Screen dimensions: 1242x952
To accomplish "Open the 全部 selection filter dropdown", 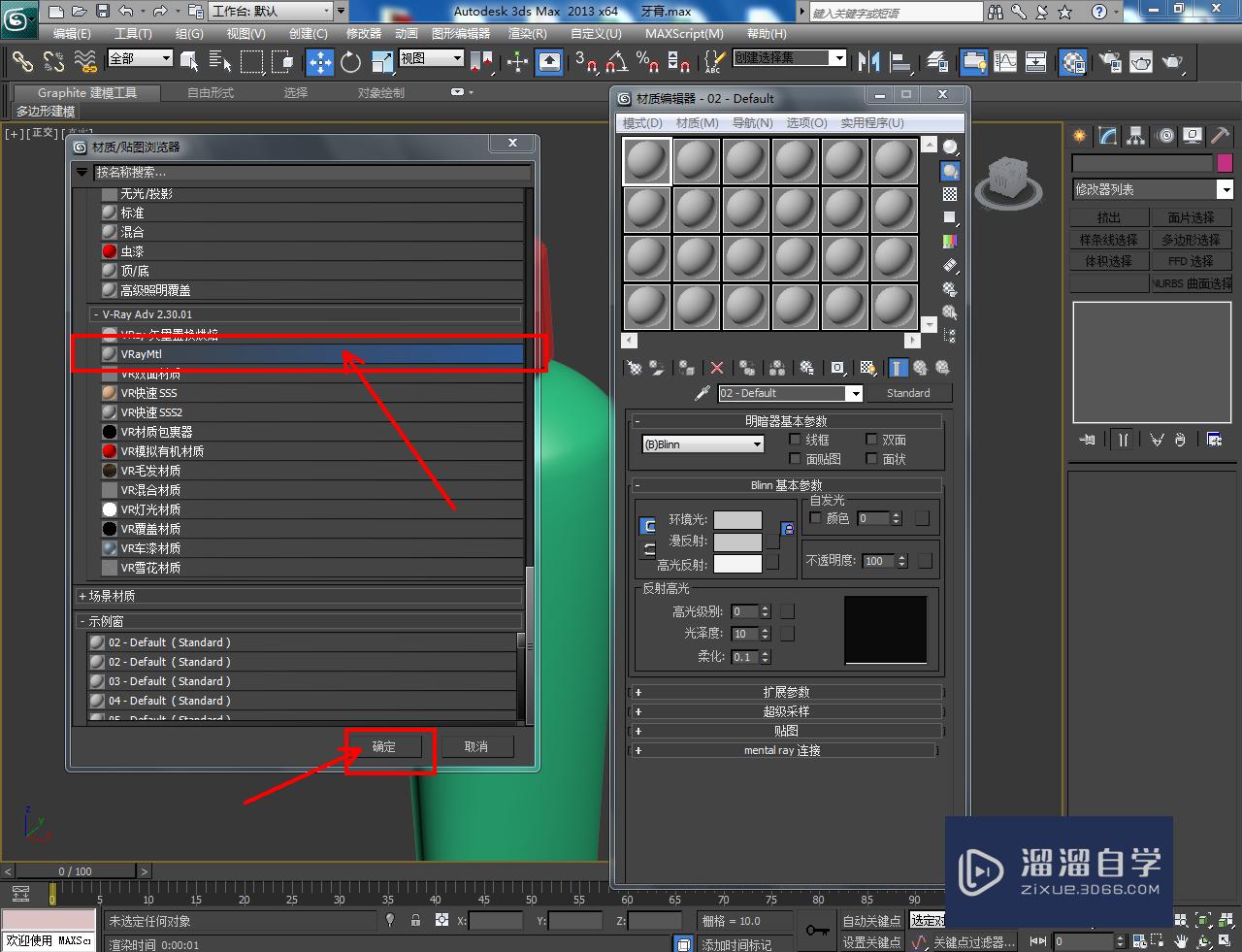I will pyautogui.click(x=140, y=58).
